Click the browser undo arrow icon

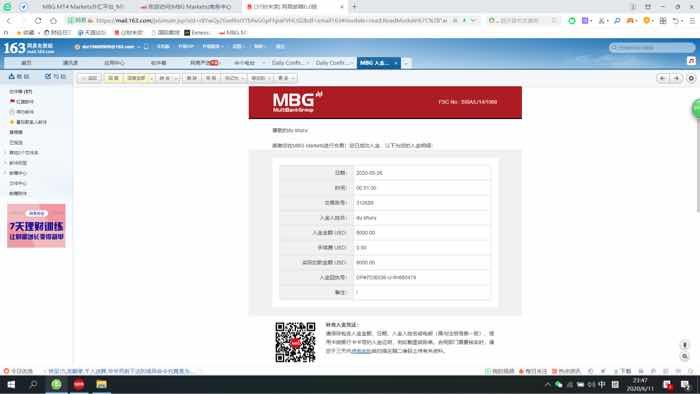[676, 21]
